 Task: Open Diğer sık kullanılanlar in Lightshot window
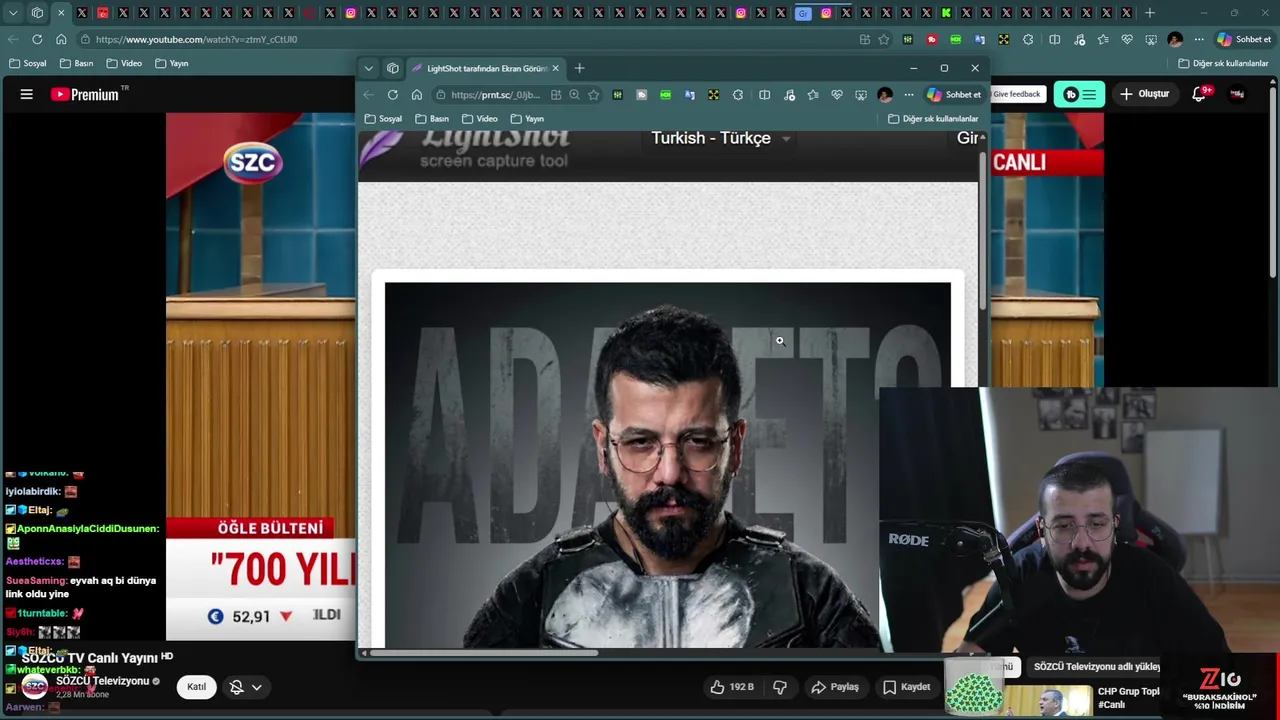click(x=933, y=118)
